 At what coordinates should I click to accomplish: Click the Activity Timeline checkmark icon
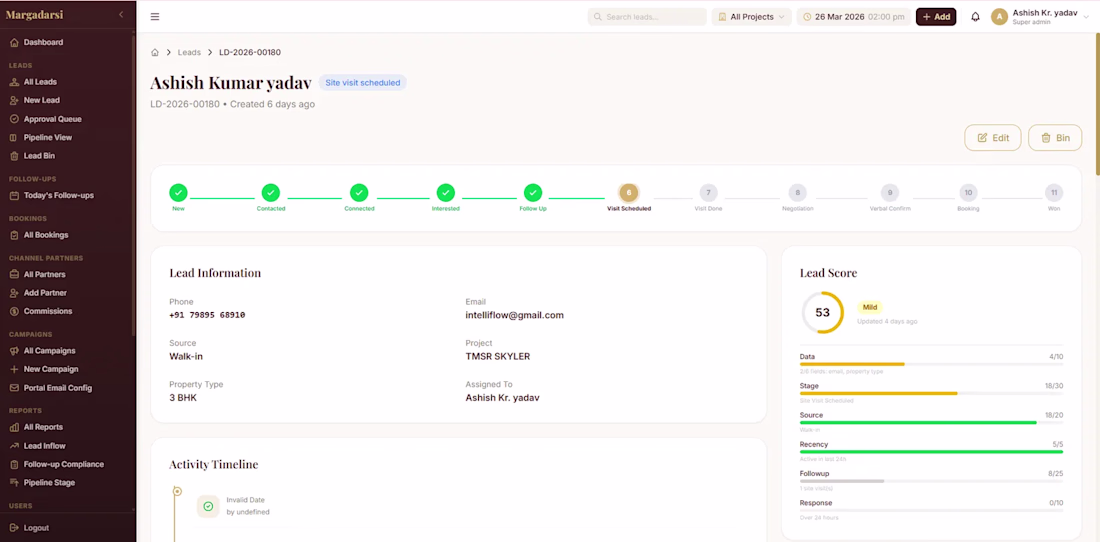[x=208, y=506]
